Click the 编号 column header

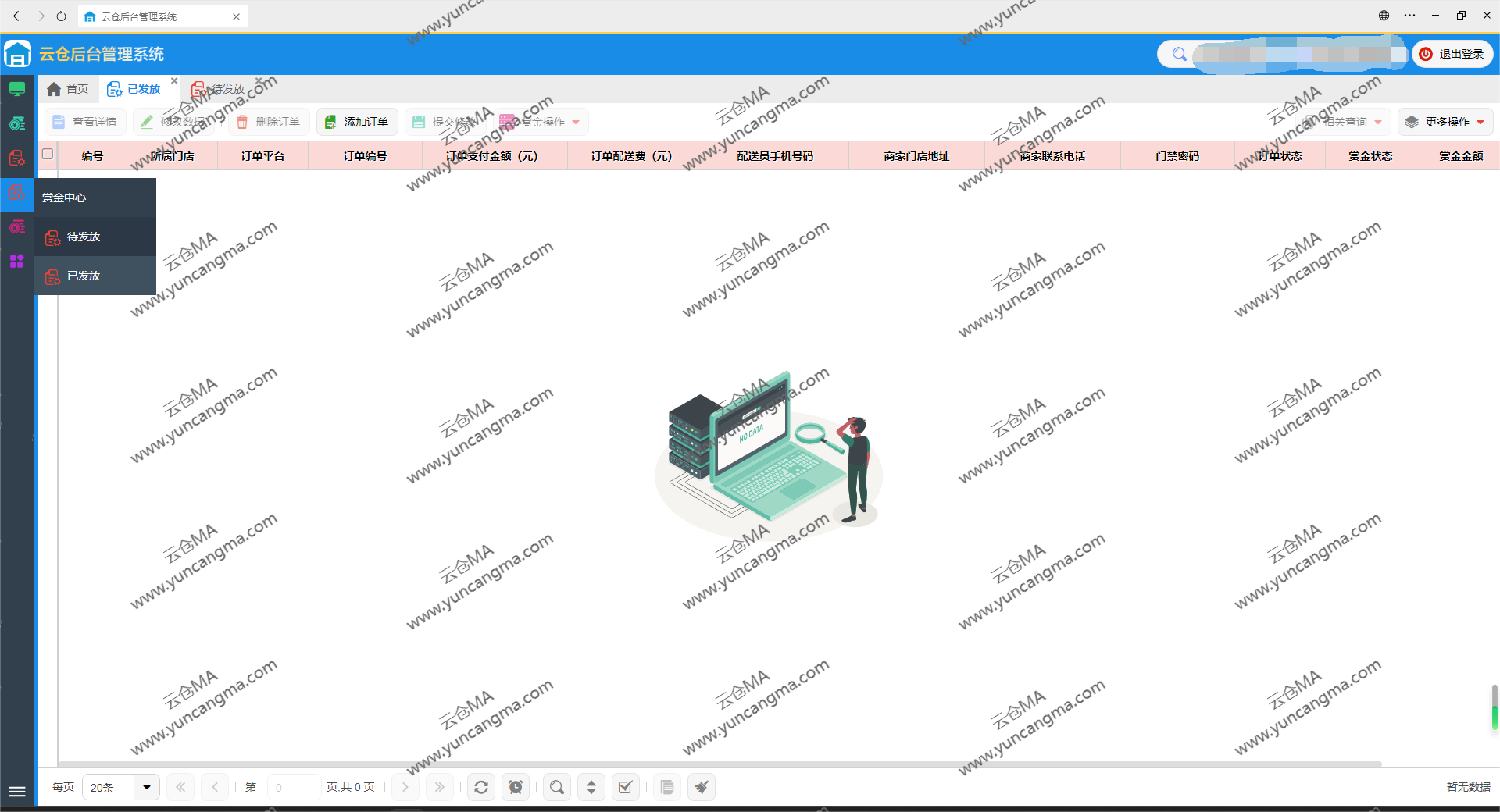(x=93, y=156)
